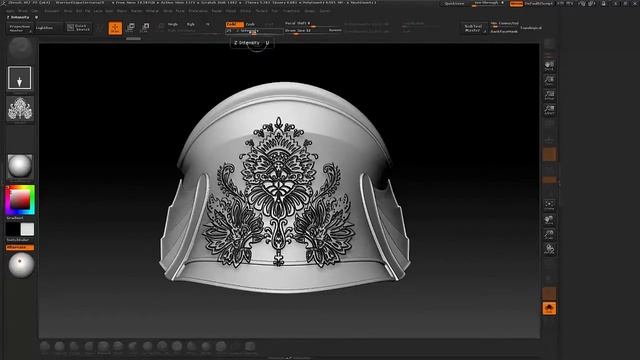Click the top brush icon in left shelf
The height and width of the screenshot is (360, 640).
[x=20, y=48]
